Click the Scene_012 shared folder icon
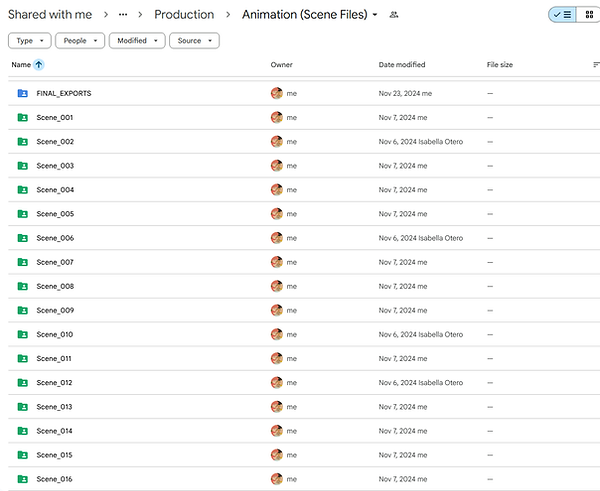This screenshot has width=600, height=491. click(23, 382)
